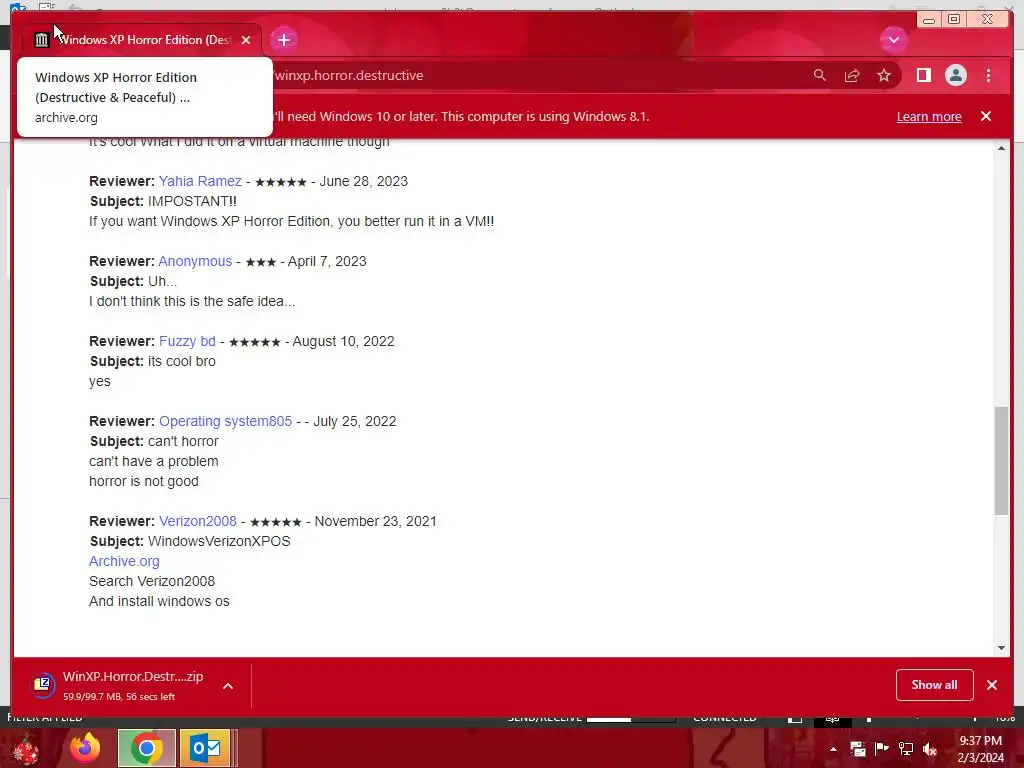1024x768 pixels.
Task: Click the three-star rating in Anonymous review
Action: pyautogui.click(x=261, y=262)
